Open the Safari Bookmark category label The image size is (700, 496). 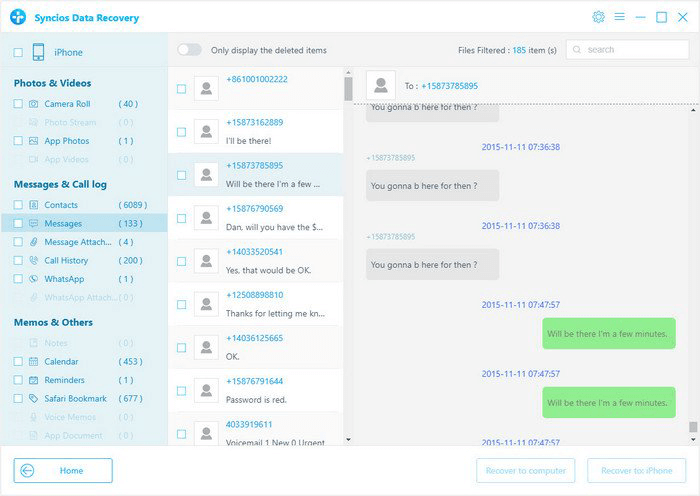[x=75, y=399]
